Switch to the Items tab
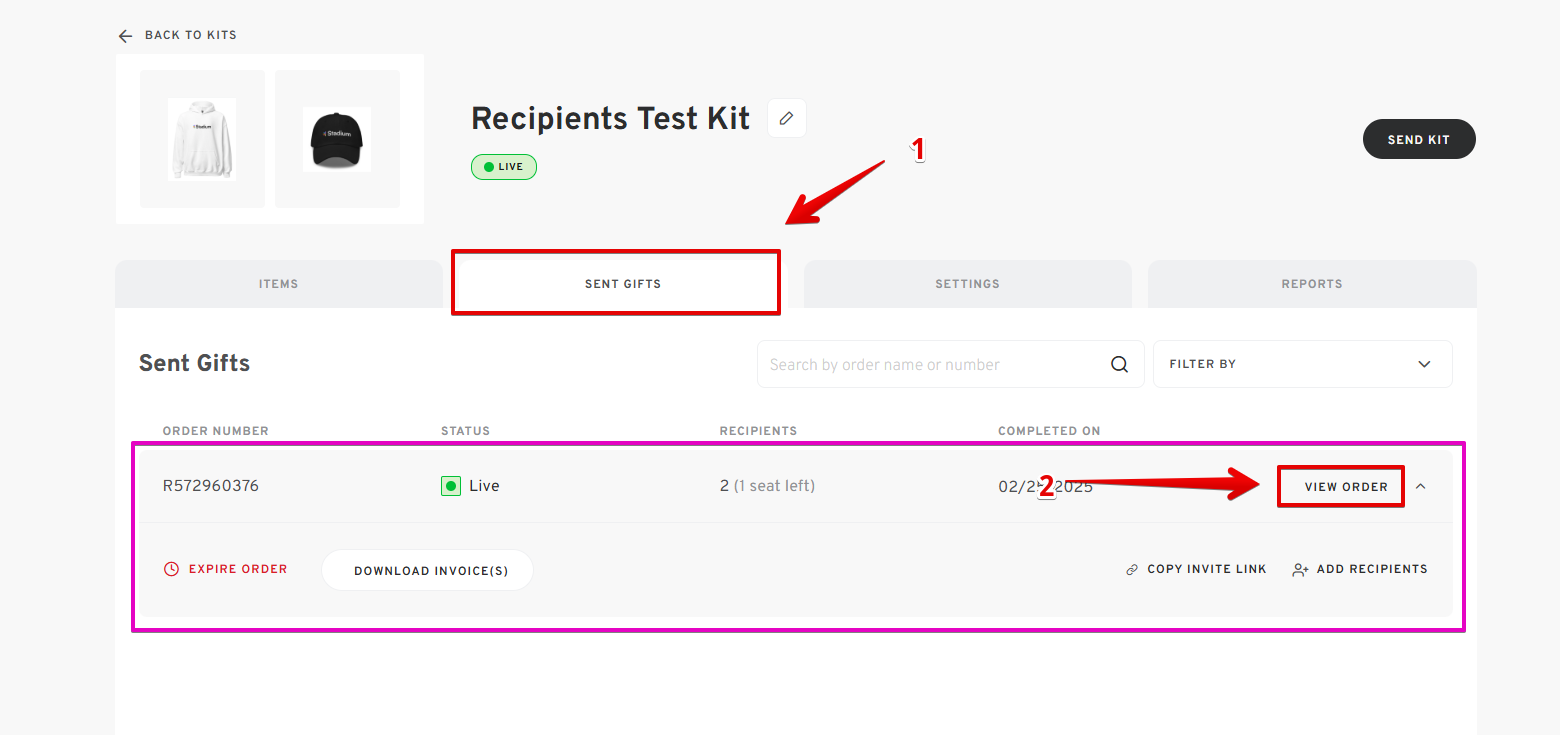1560x735 pixels. point(279,284)
